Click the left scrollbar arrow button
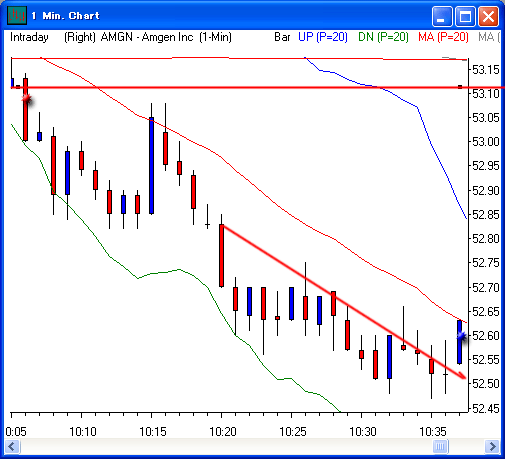Viewport: 505px width, 459px height. (x=13, y=446)
